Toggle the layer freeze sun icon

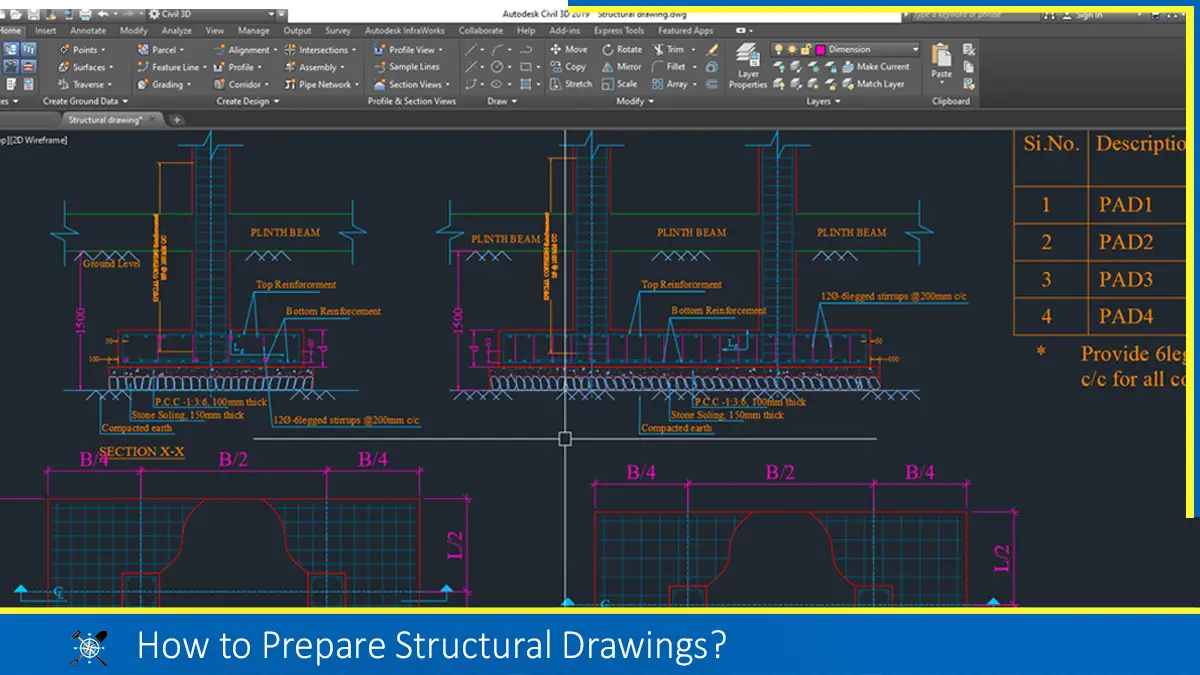(x=790, y=49)
